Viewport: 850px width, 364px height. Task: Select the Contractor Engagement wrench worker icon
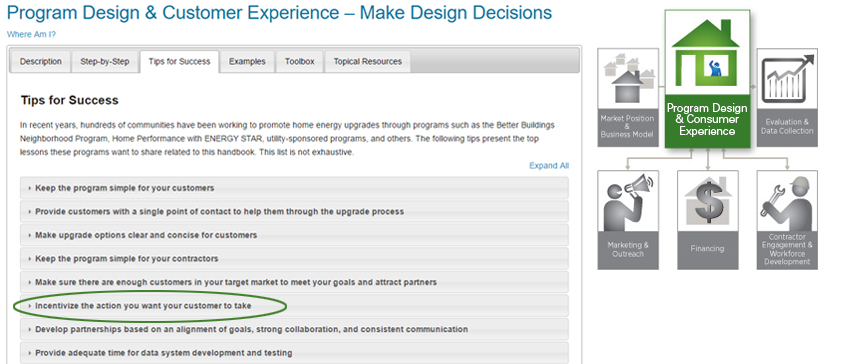(x=787, y=201)
